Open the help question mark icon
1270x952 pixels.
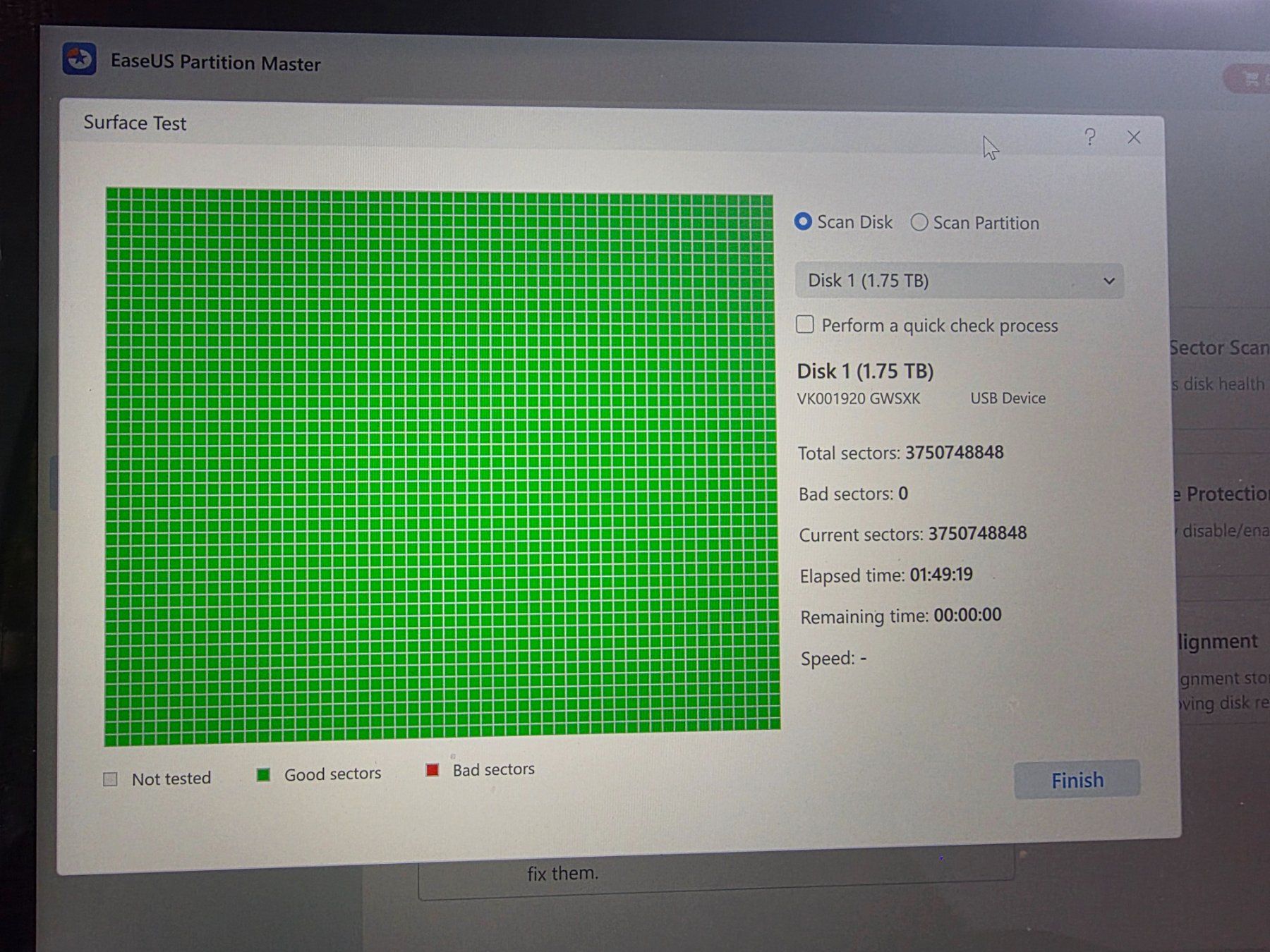[x=1090, y=136]
